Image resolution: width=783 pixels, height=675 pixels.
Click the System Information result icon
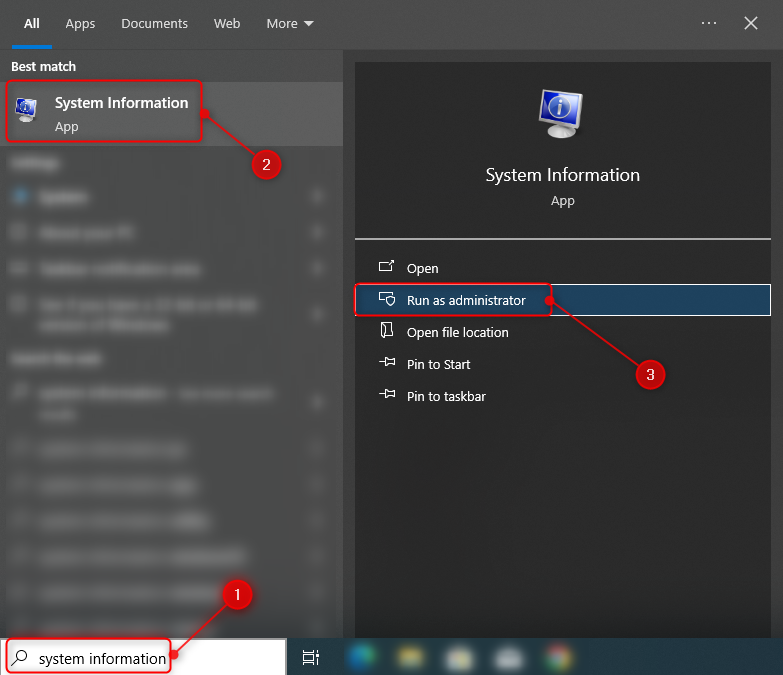click(26, 110)
